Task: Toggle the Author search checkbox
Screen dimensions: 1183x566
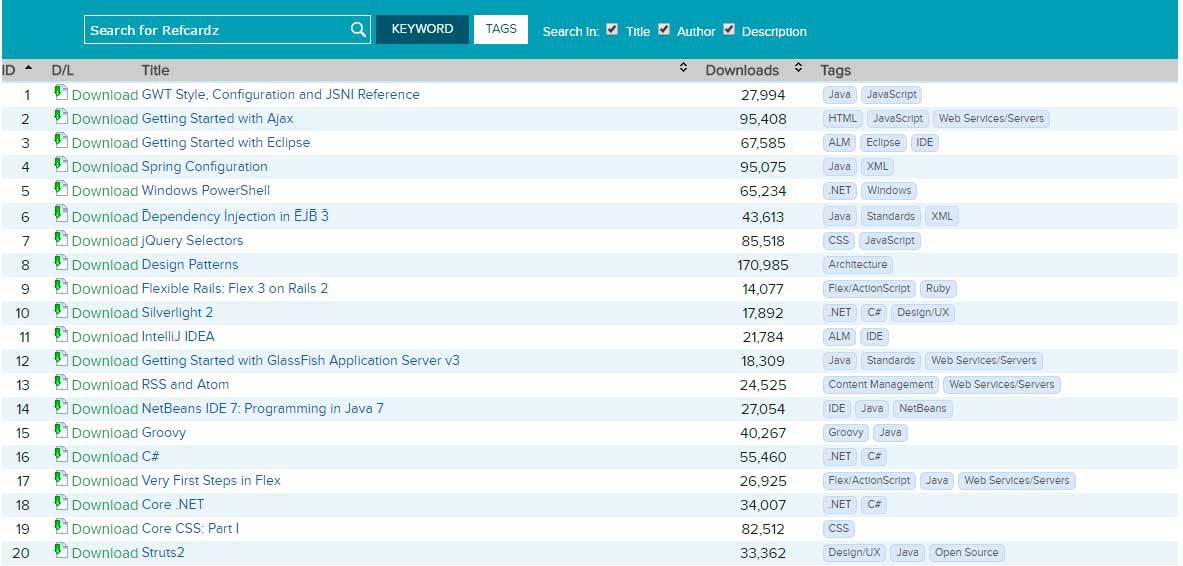Action: [x=664, y=29]
